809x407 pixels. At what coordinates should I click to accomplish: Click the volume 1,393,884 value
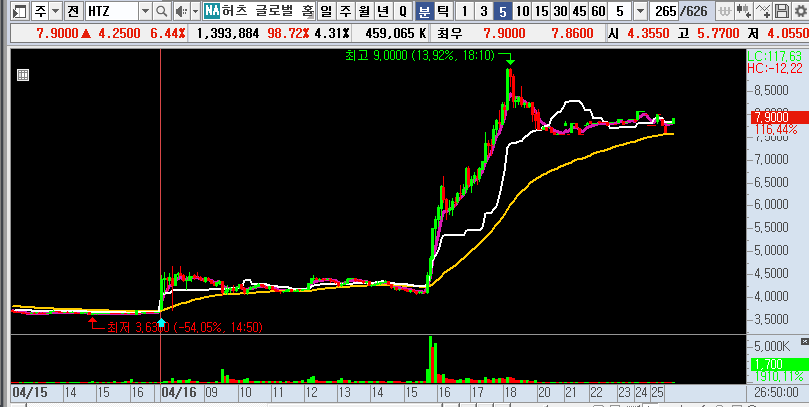tap(228, 34)
